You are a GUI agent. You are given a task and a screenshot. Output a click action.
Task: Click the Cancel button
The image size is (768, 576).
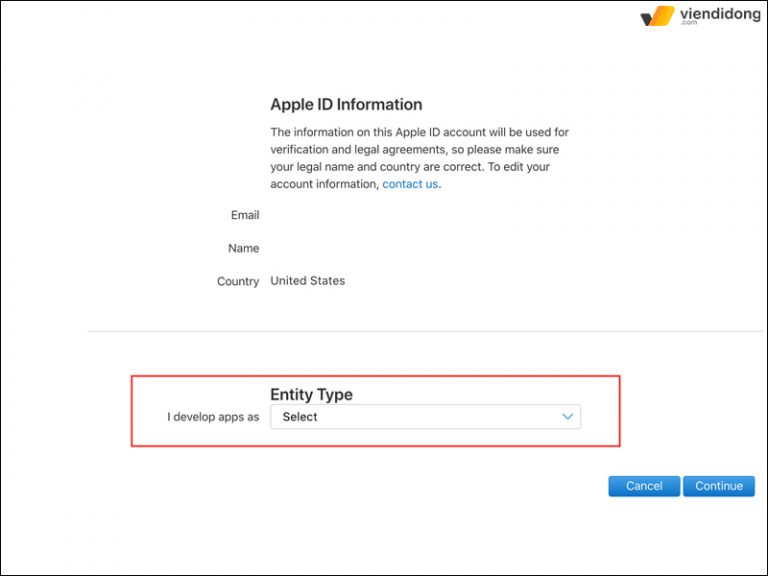[x=644, y=486]
